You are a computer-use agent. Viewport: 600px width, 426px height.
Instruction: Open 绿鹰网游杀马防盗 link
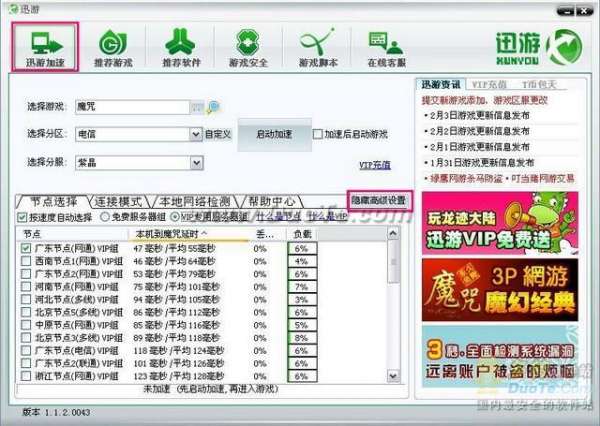466,178
